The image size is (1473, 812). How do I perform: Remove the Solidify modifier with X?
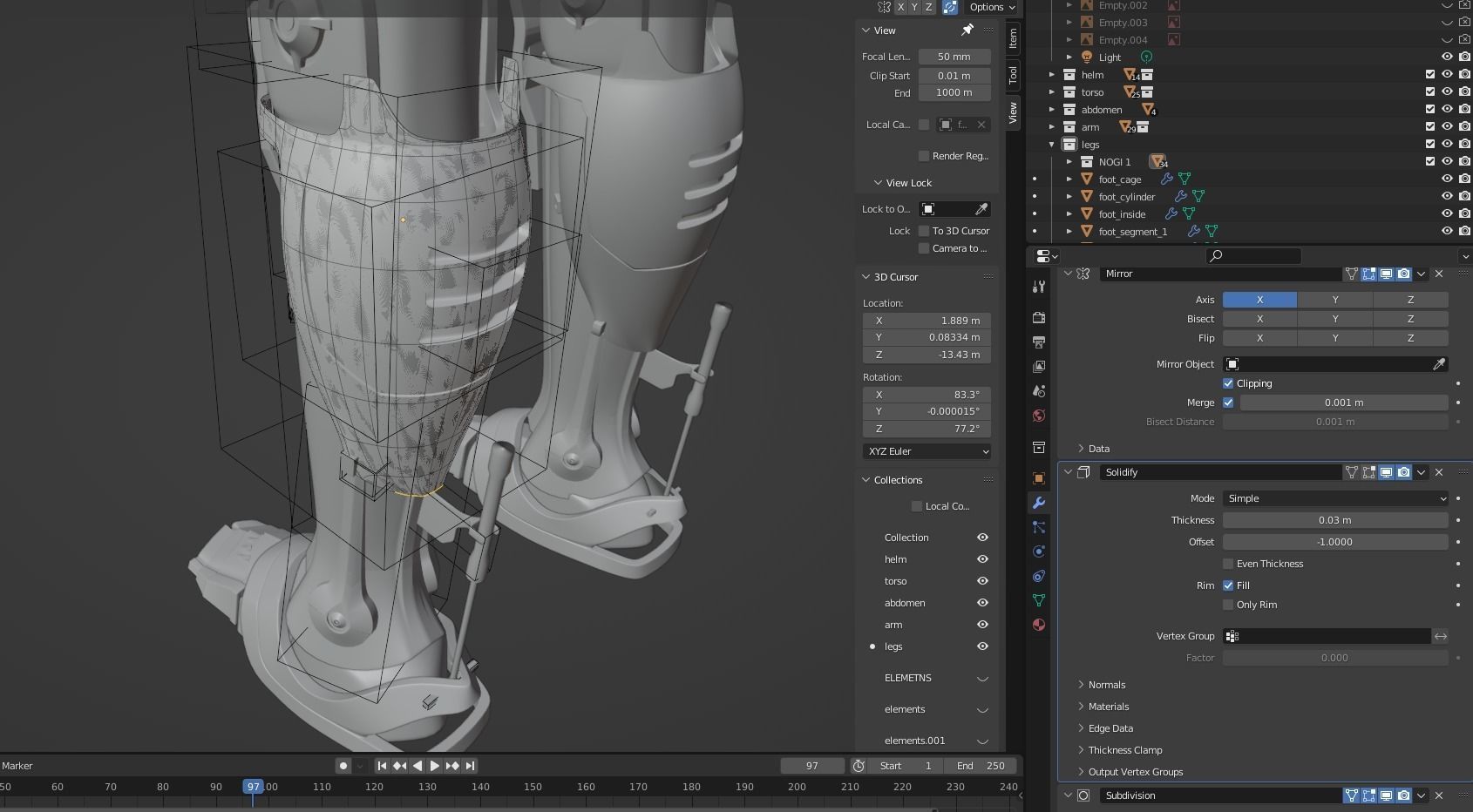pos(1439,472)
